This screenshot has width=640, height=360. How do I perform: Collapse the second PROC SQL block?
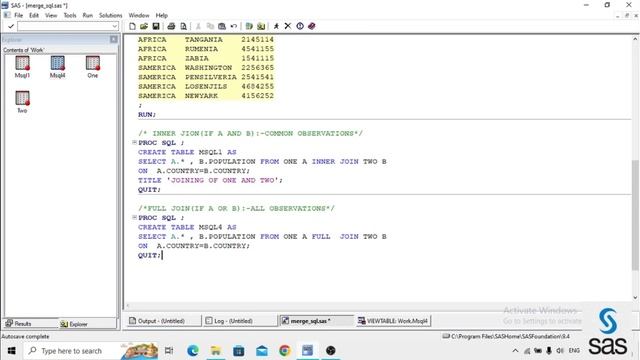click(x=134, y=218)
